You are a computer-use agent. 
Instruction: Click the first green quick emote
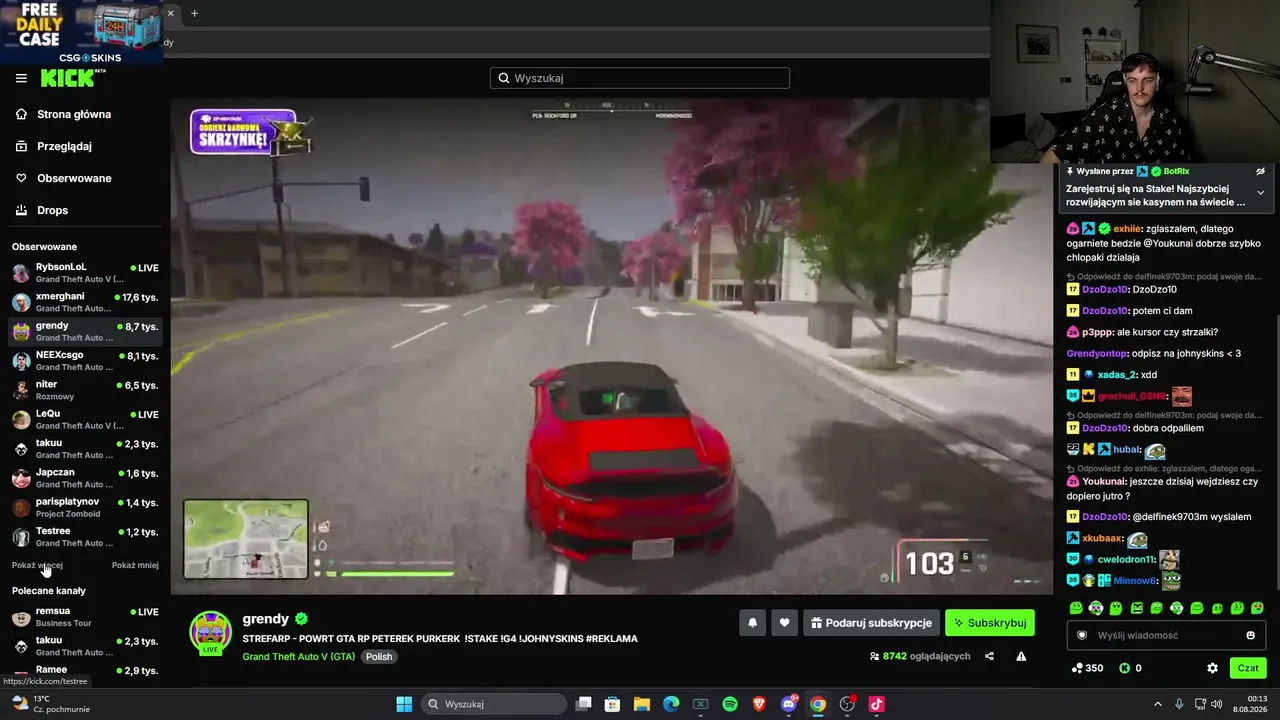(x=1076, y=608)
